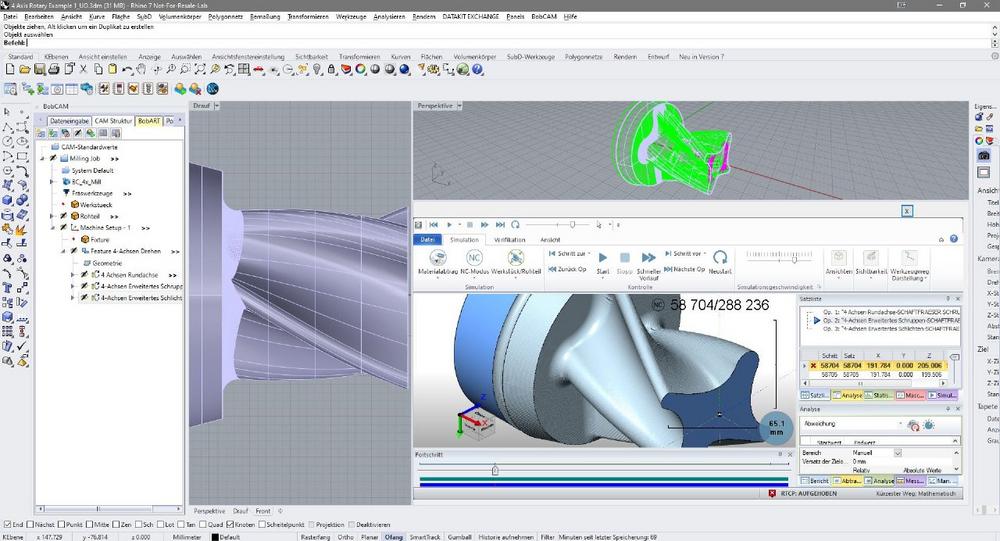Select the Werkstueck item in CAM tree

[97, 204]
